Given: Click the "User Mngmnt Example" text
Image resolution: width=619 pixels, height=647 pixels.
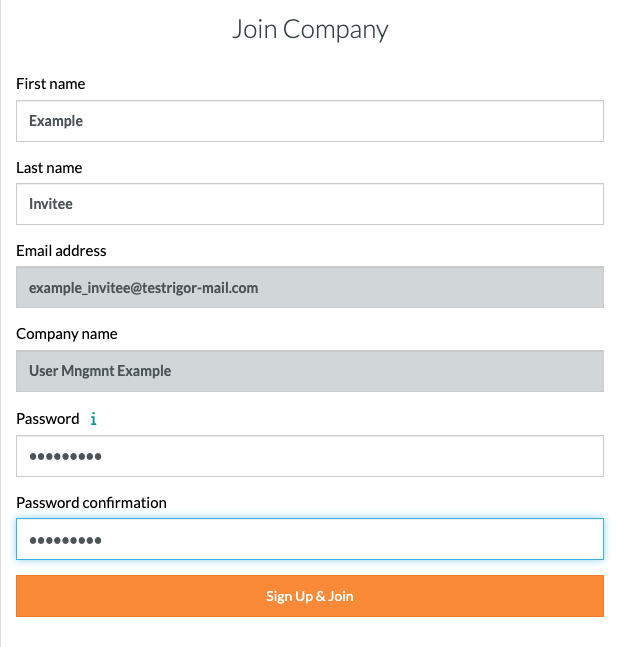Looking at the screenshot, I should coord(100,371).
